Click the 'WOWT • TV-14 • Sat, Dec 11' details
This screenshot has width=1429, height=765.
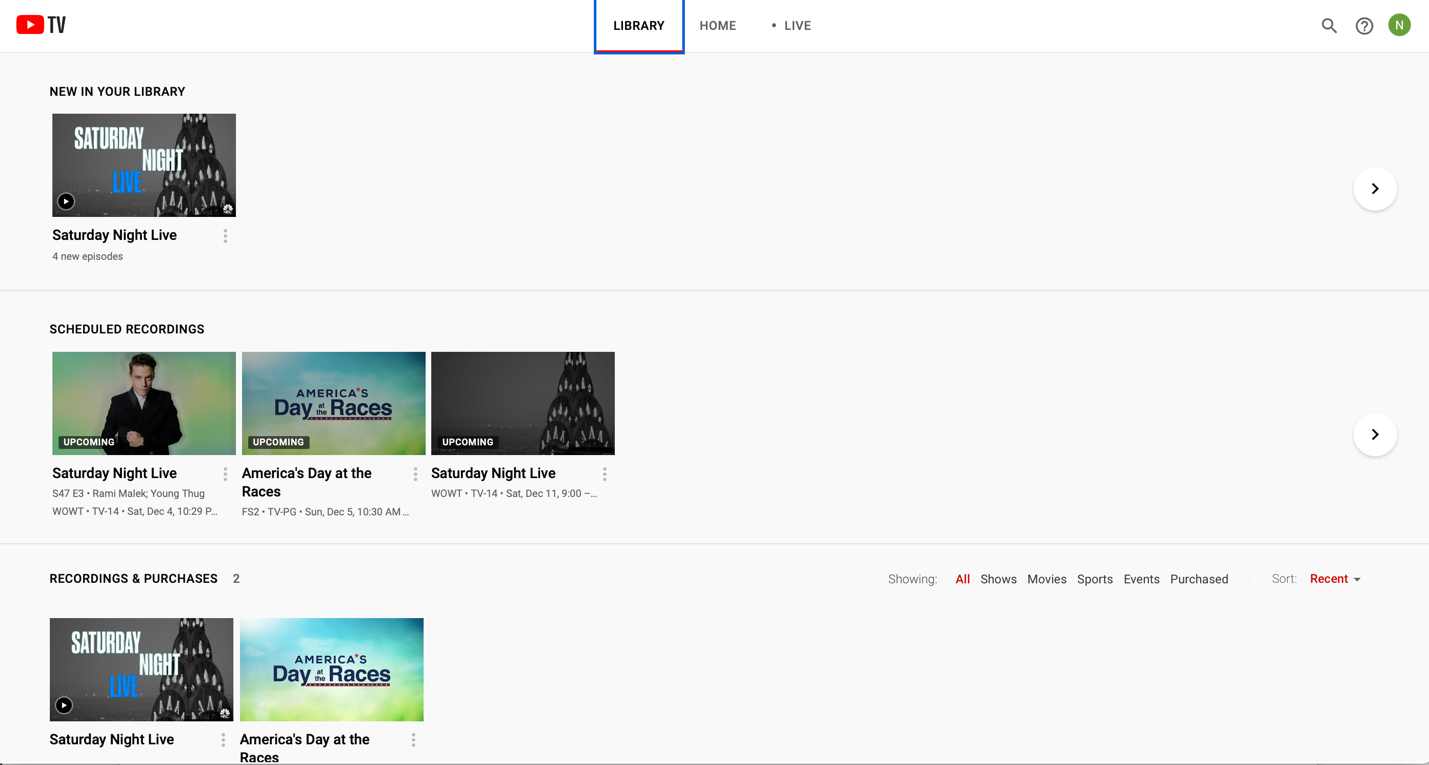(x=514, y=493)
